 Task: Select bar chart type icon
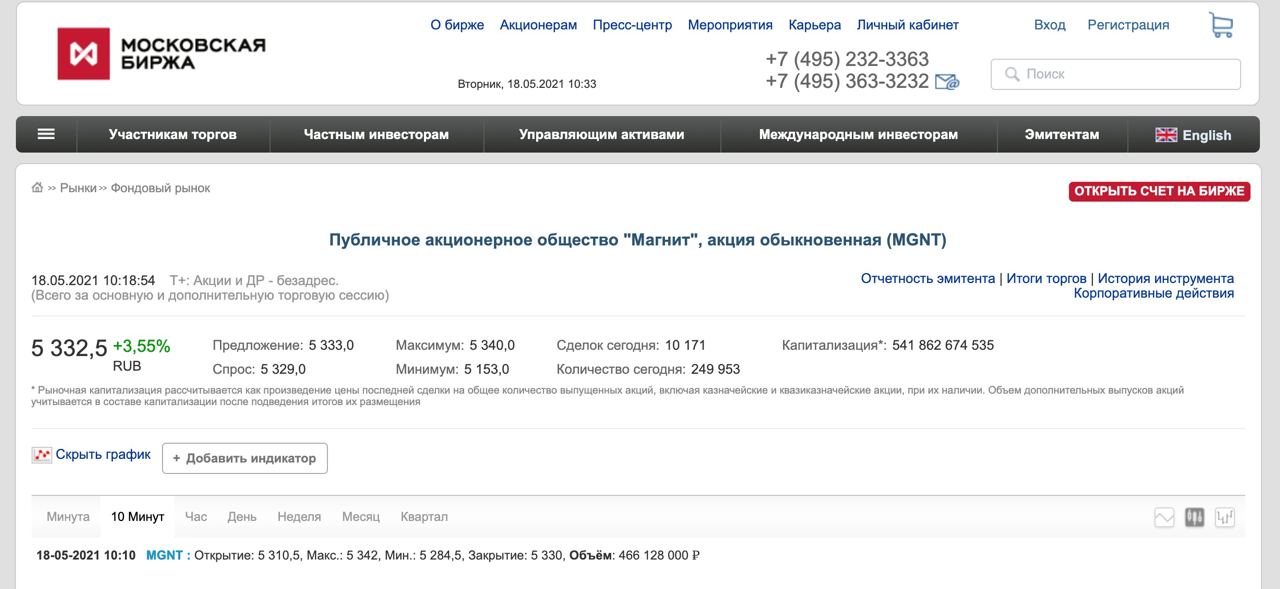tap(1225, 517)
